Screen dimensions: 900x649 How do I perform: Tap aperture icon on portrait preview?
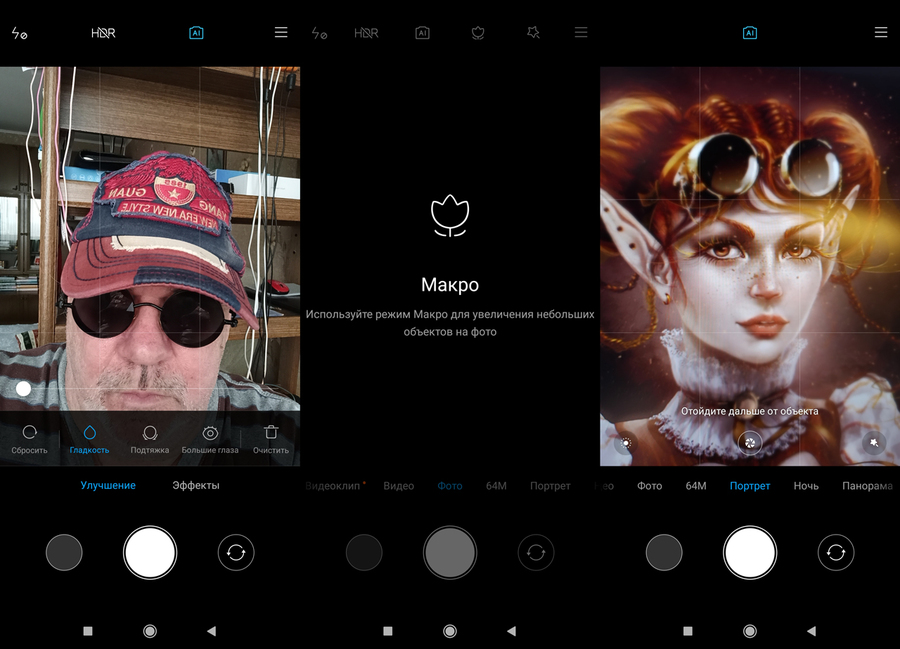click(750, 442)
